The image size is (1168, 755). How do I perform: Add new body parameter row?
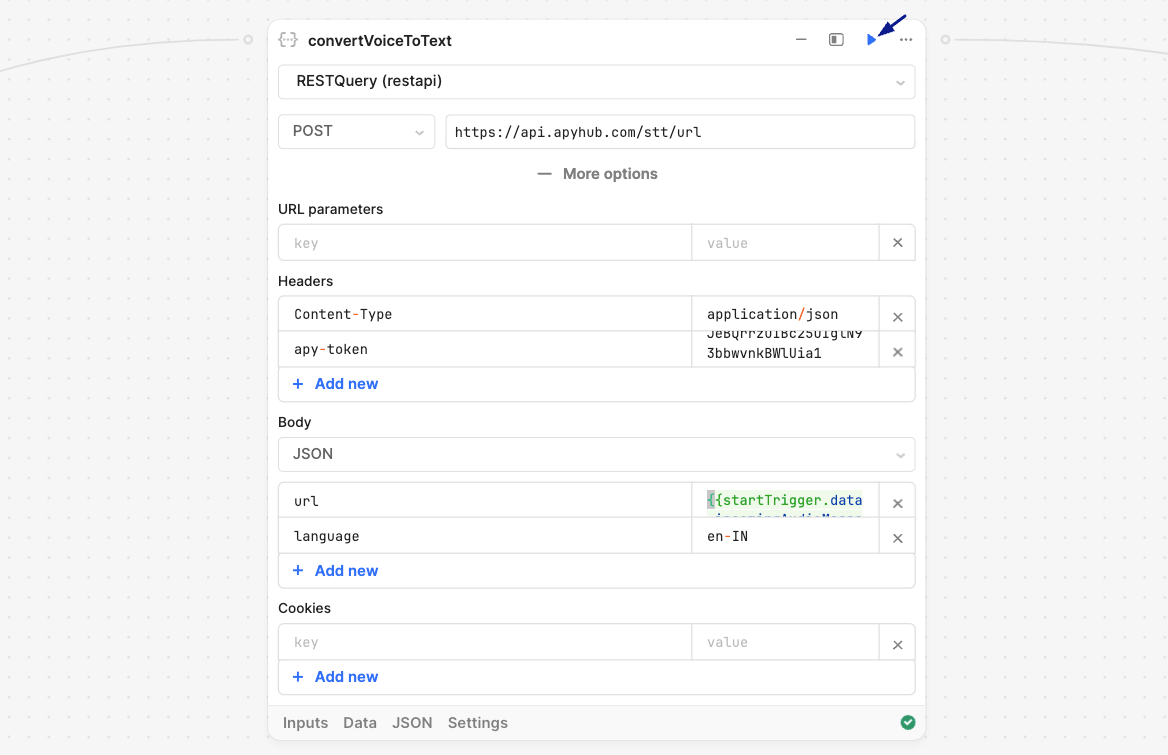coord(336,571)
